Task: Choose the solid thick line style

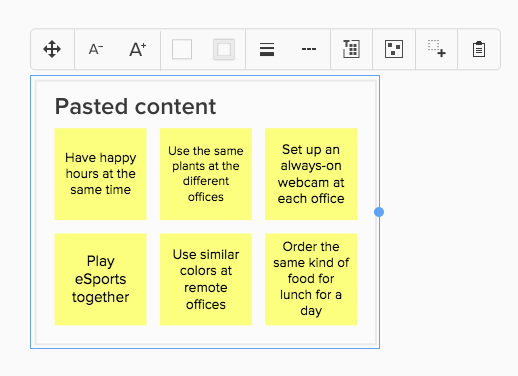Action: pyautogui.click(x=267, y=49)
